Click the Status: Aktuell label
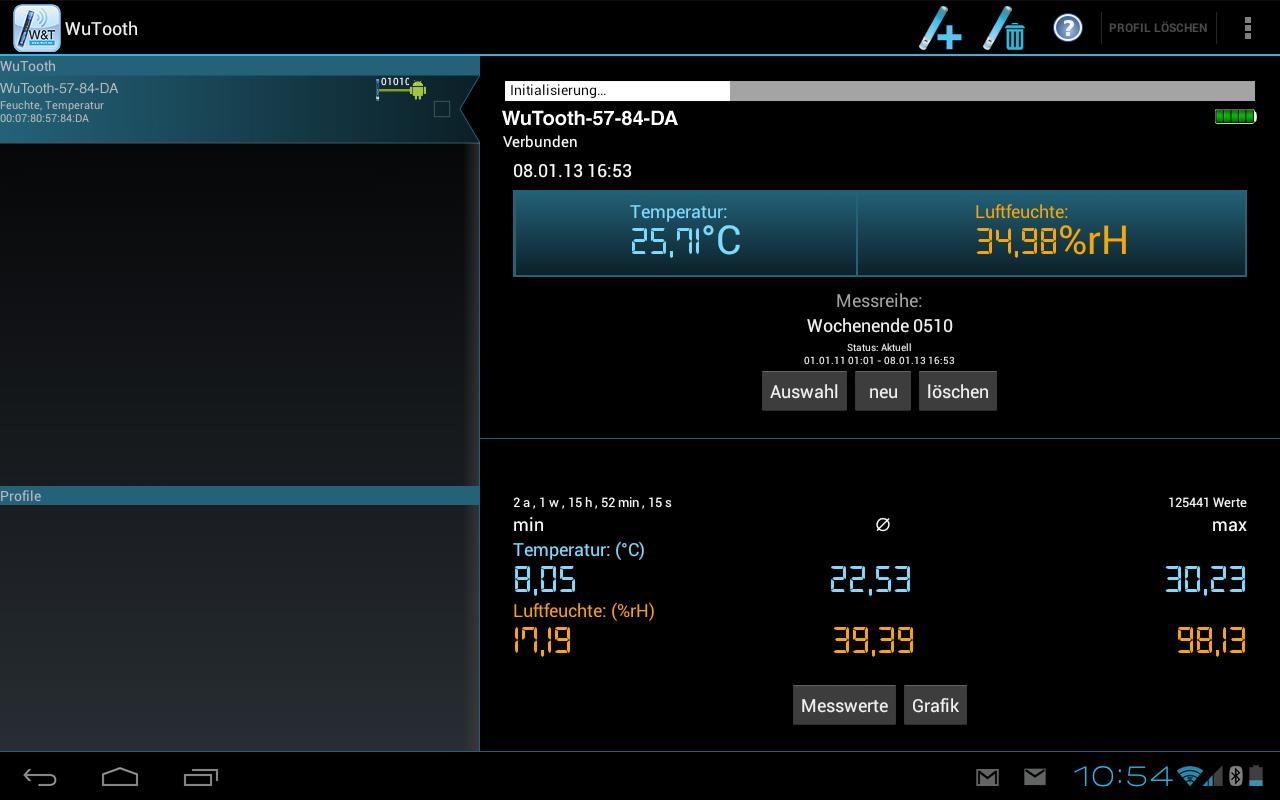 tap(879, 348)
